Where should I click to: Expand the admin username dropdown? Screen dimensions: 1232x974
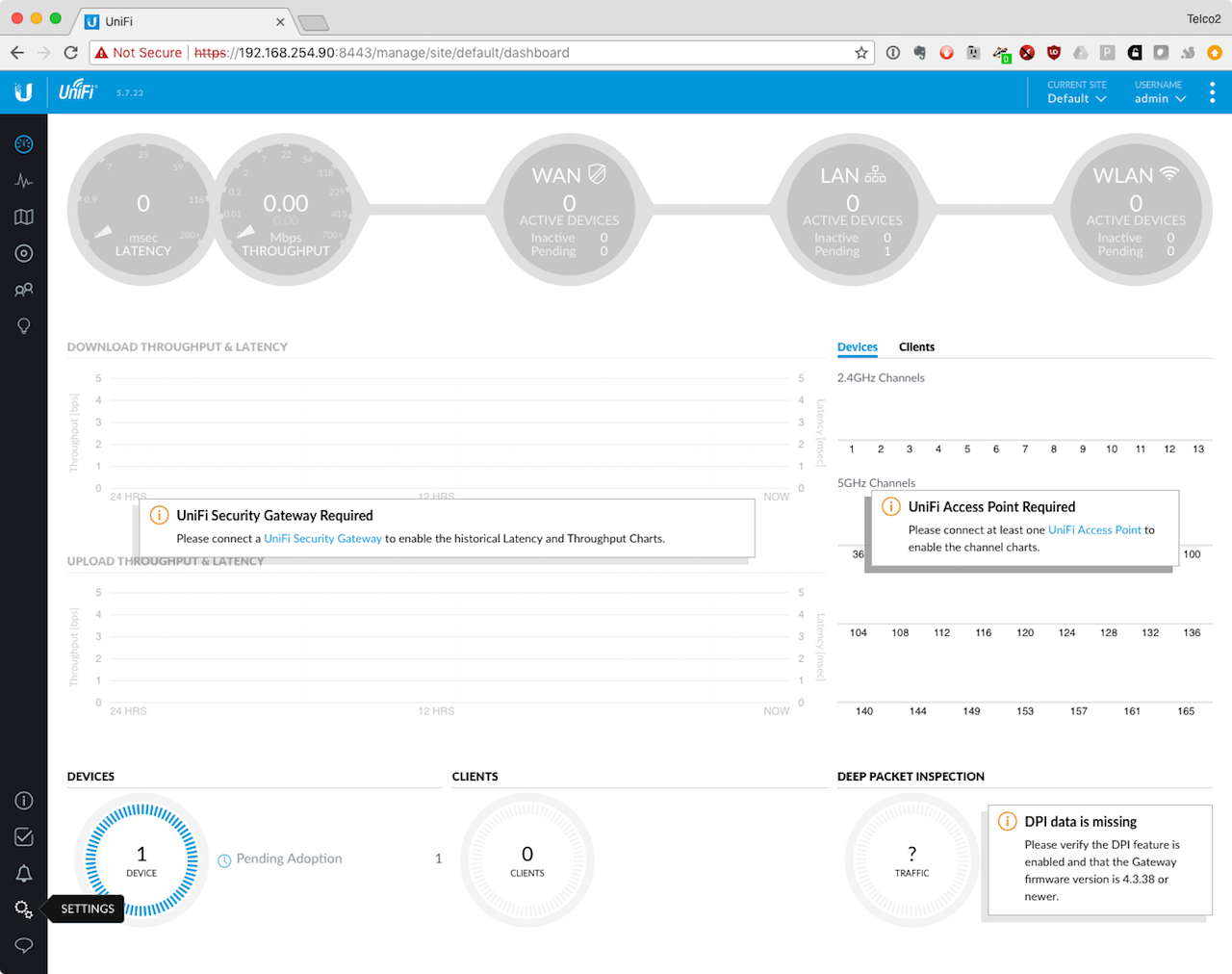tap(1159, 98)
